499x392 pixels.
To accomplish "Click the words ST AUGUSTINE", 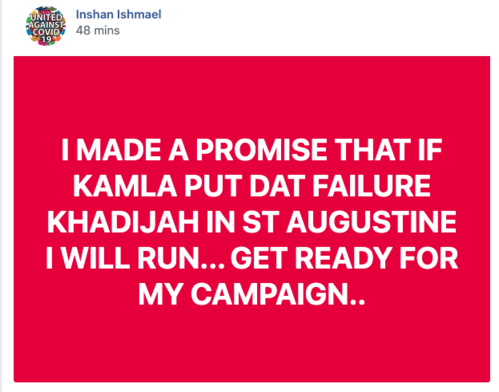I will 349,222.
